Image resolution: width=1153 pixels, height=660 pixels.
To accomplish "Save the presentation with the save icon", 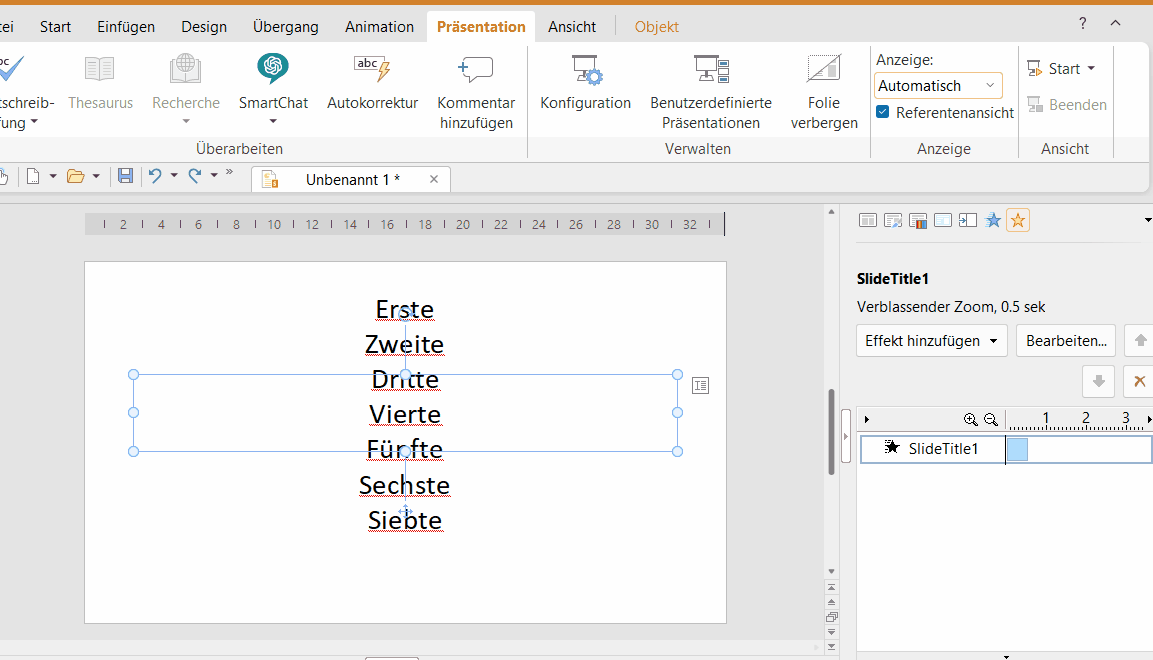I will [125, 175].
